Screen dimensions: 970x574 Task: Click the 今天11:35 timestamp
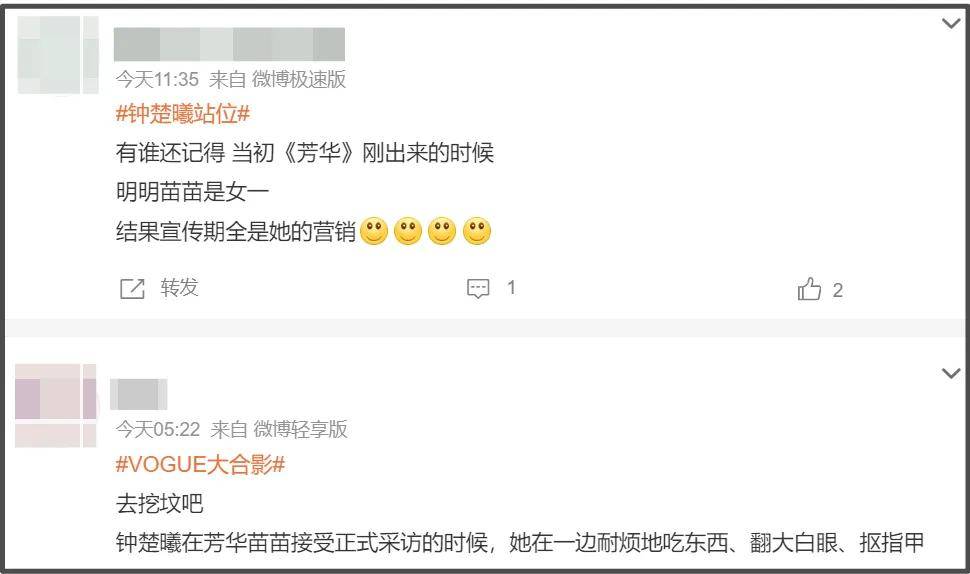(157, 79)
